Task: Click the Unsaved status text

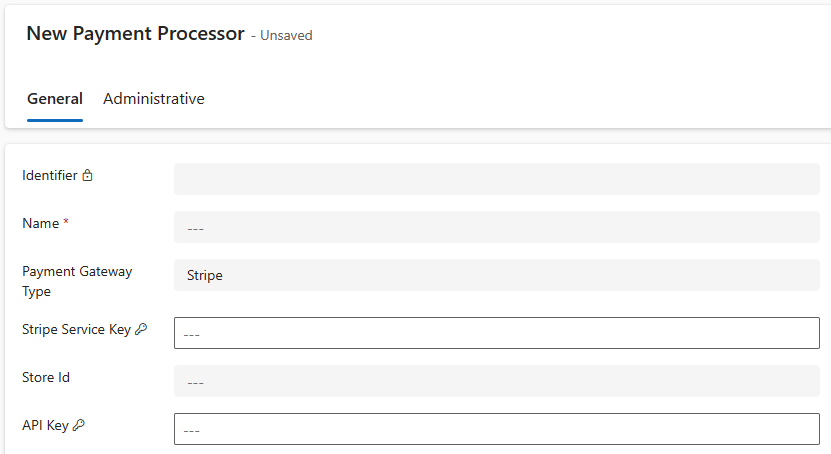Action: tap(286, 36)
